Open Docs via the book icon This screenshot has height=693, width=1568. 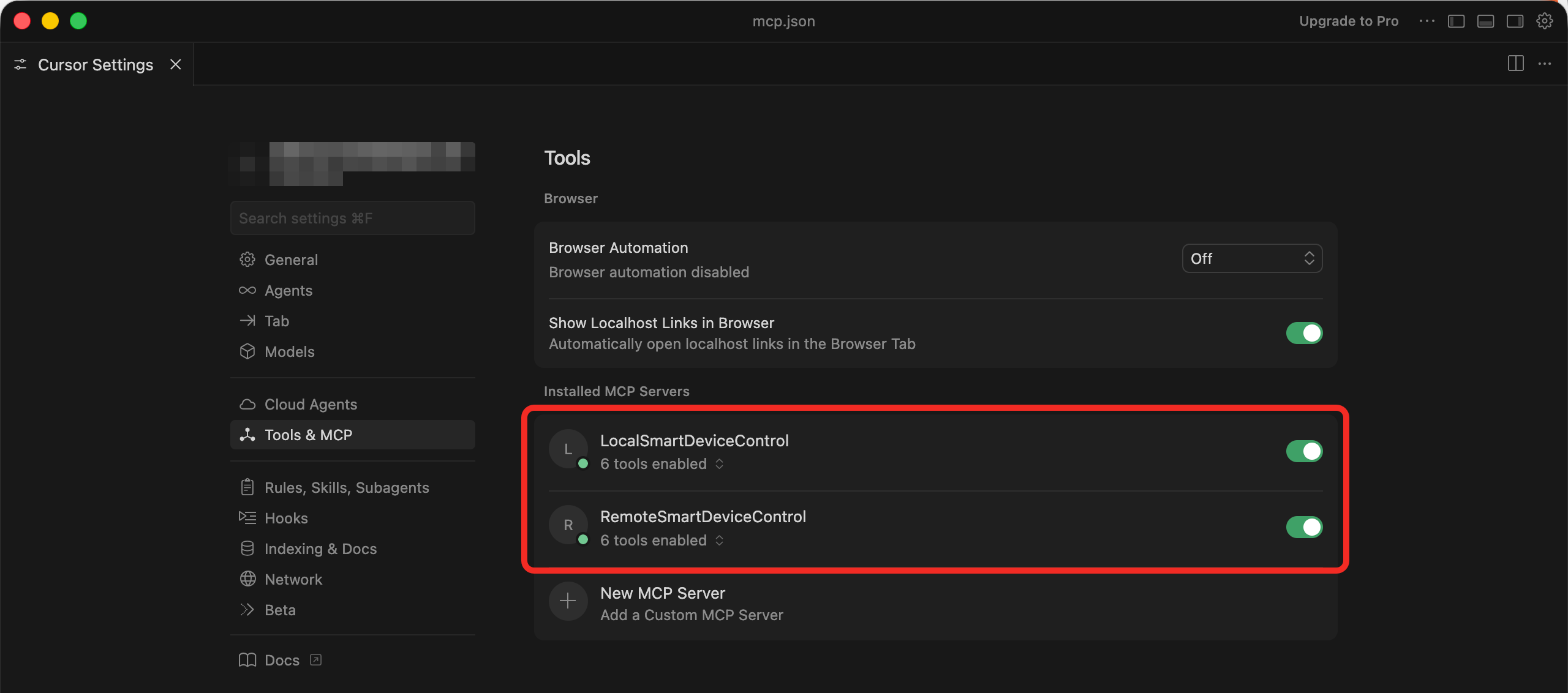(247, 660)
